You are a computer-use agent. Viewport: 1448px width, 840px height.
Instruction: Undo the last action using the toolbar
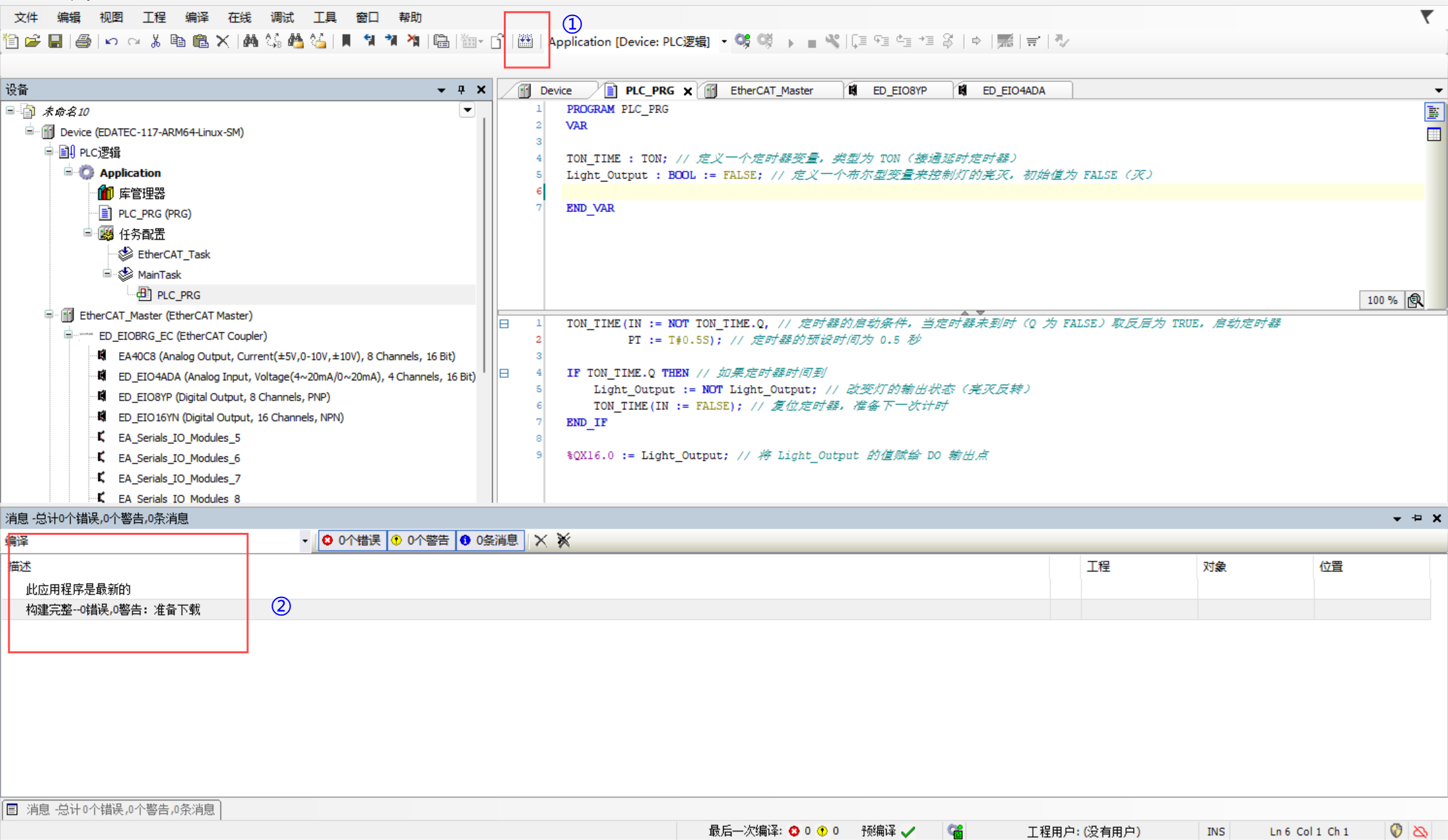(111, 41)
